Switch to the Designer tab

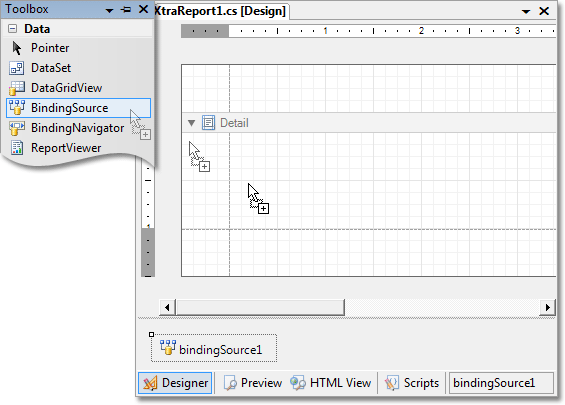pyautogui.click(x=175, y=383)
